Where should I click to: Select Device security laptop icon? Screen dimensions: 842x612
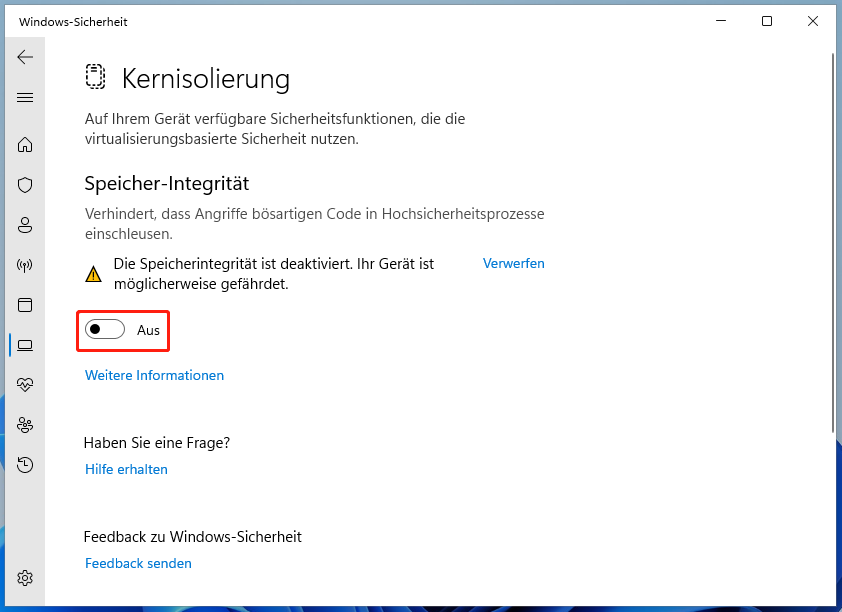(25, 345)
